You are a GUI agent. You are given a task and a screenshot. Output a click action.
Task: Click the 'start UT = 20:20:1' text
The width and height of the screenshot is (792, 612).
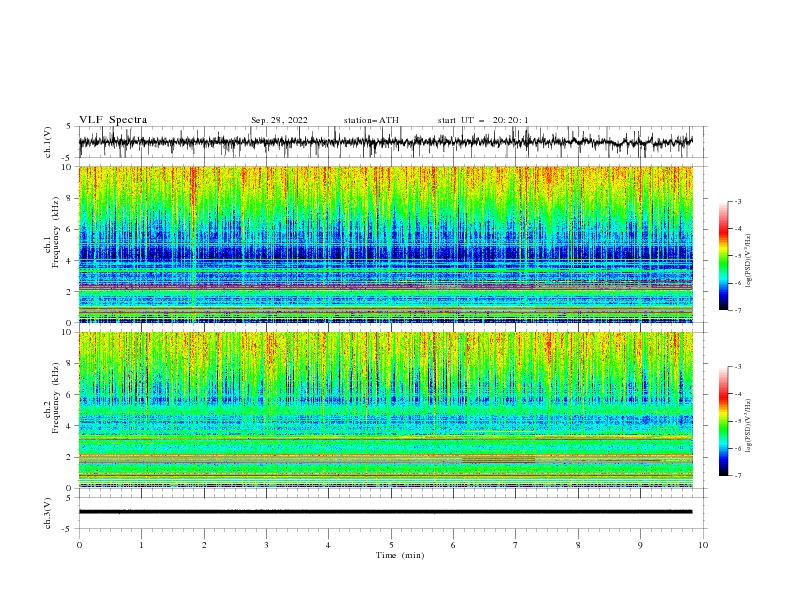(x=483, y=120)
